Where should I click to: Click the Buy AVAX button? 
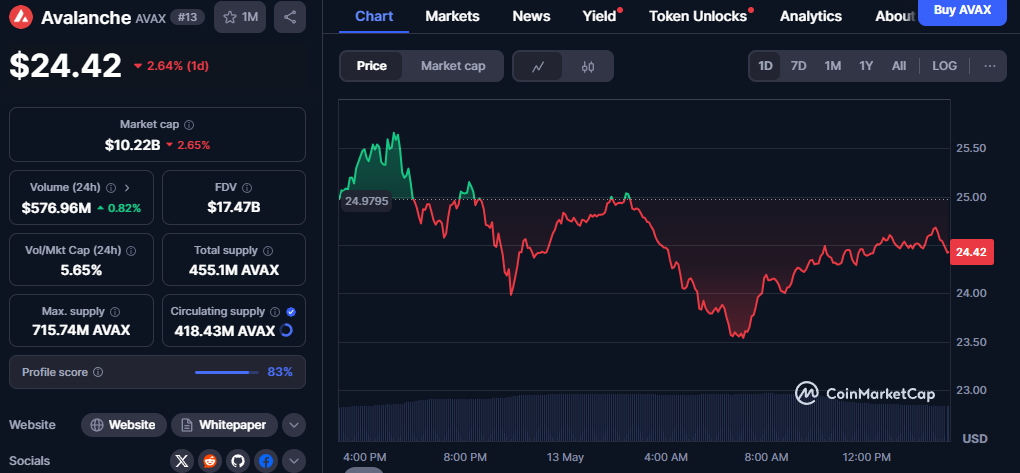pyautogui.click(x=962, y=10)
